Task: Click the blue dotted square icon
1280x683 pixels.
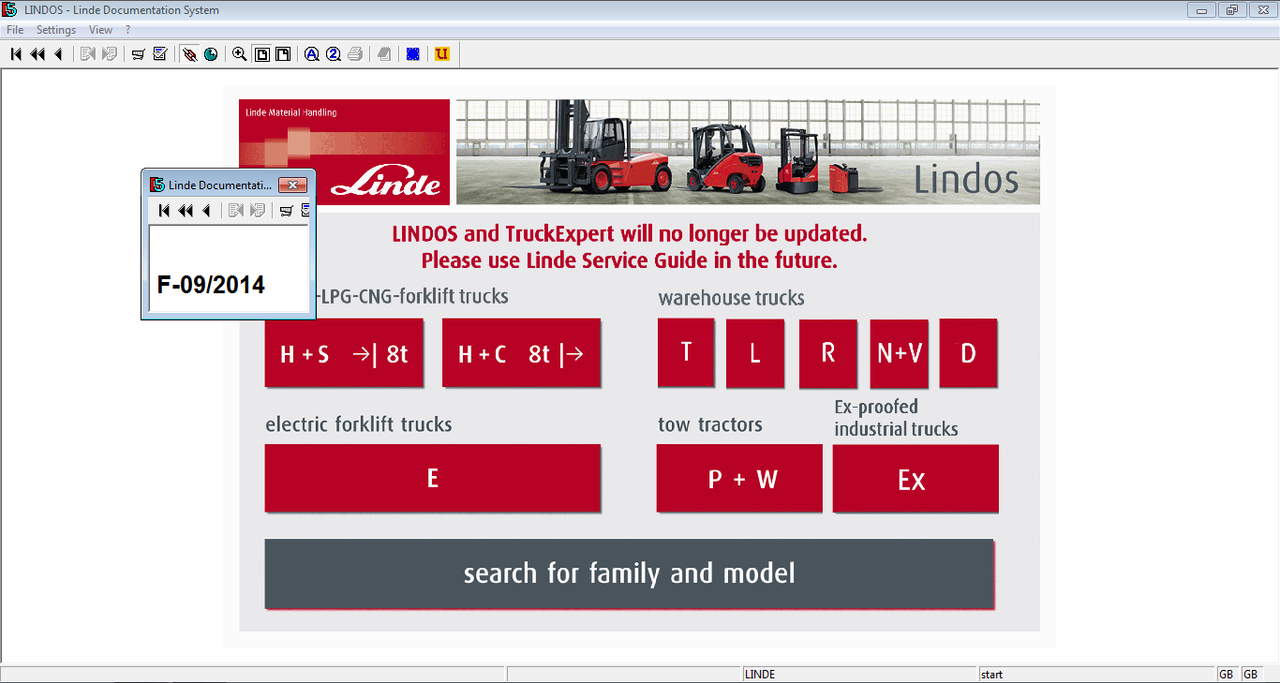Action: [413, 54]
